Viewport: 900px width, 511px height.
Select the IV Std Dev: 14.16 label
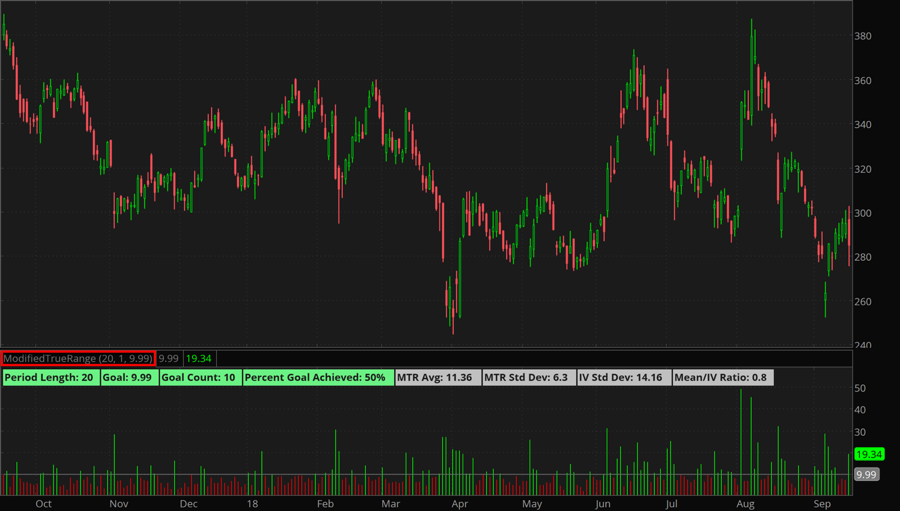click(x=620, y=378)
